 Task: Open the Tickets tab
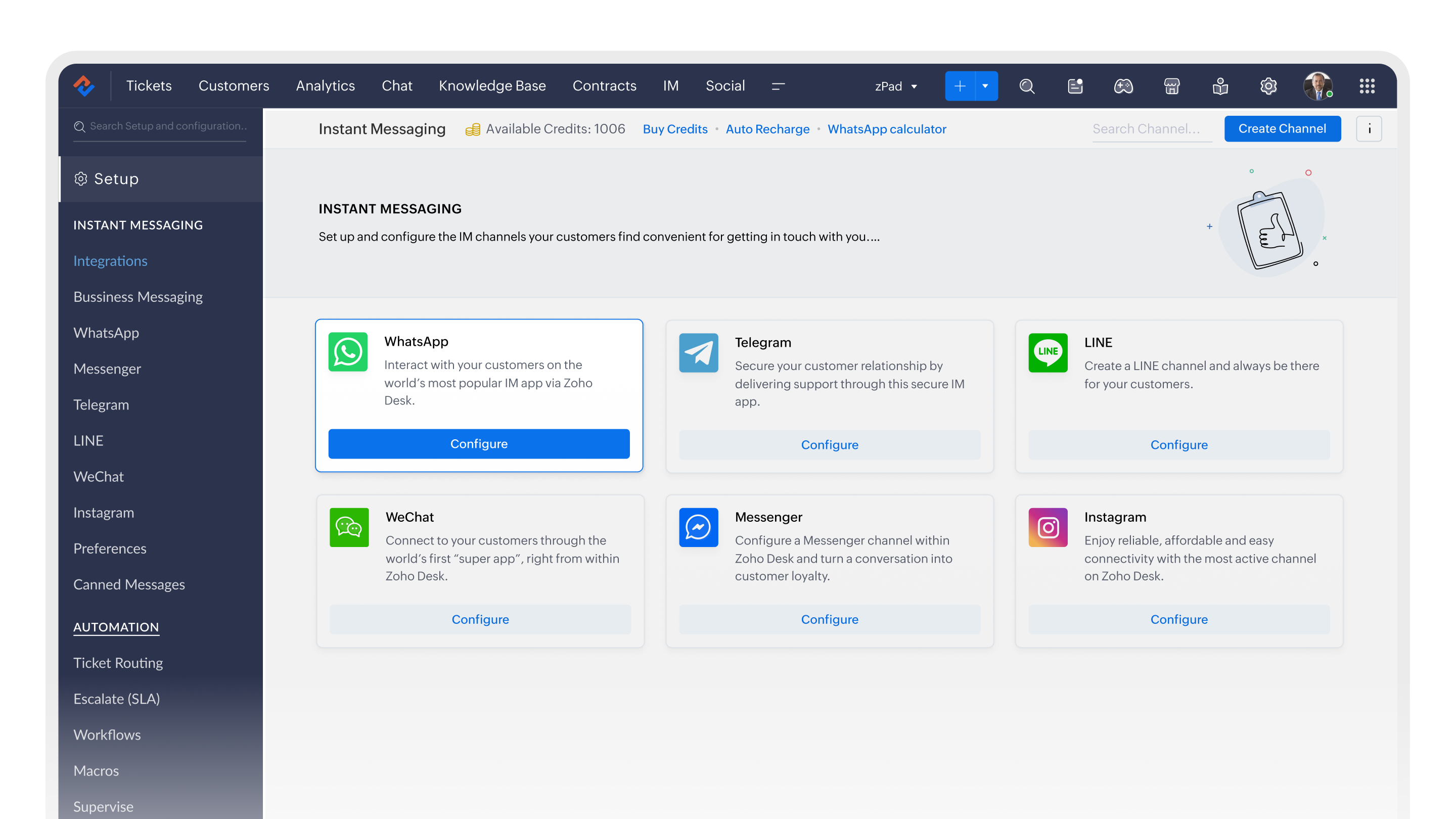[149, 86]
